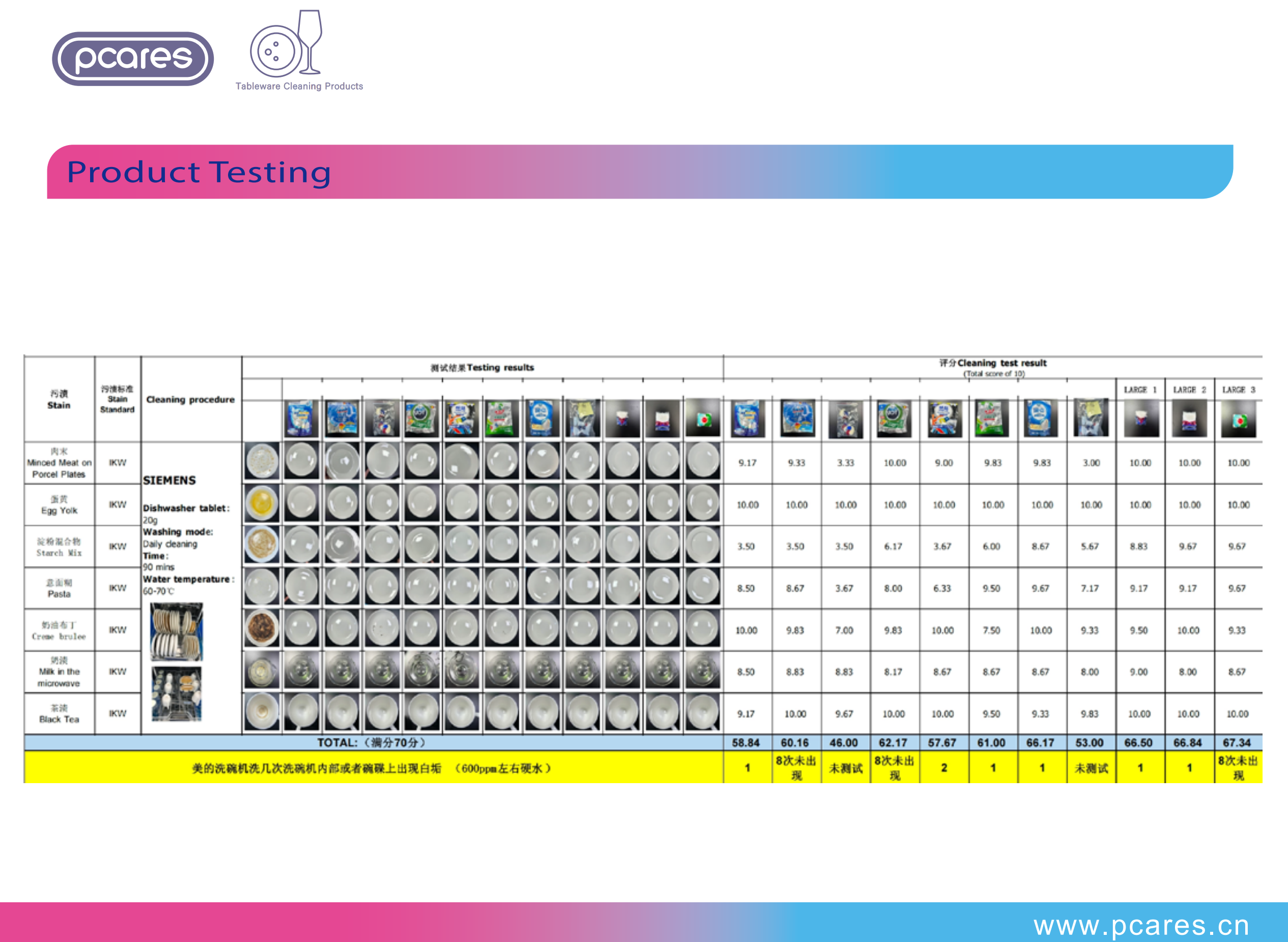Viewport: 1288px width, 942px height.
Task: Click the LARGE 1 column header
Action: point(1140,390)
